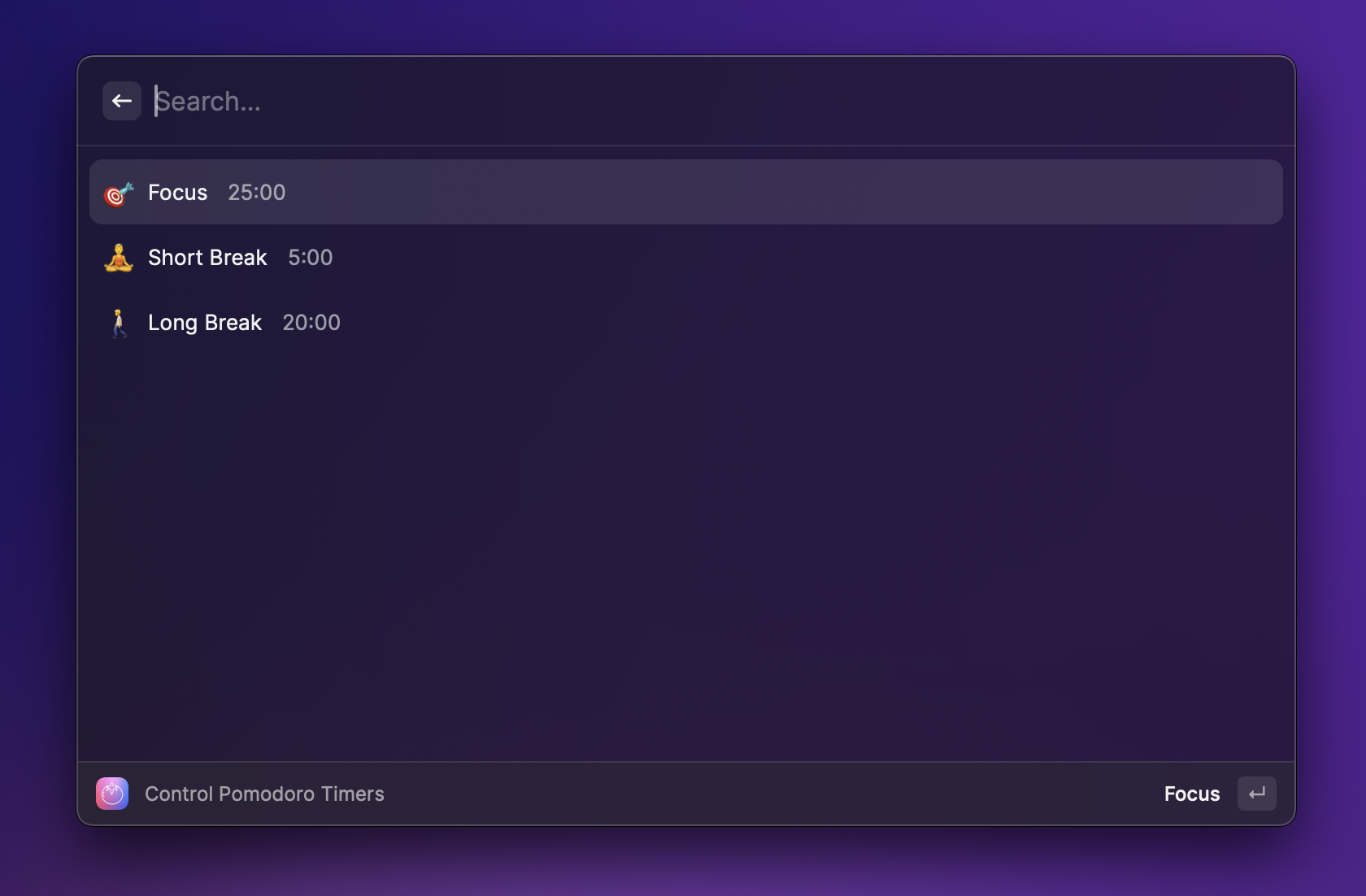Screen dimensions: 1366x896
Task: Click the blank area of the Short Break row
Action: (805, 257)
